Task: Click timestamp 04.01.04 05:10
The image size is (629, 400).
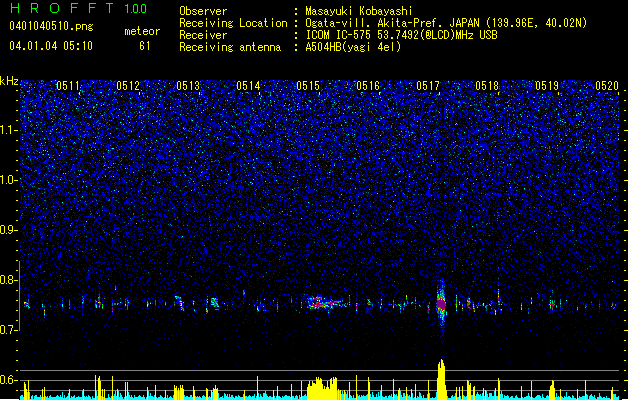Action: pyautogui.click(x=51, y=46)
